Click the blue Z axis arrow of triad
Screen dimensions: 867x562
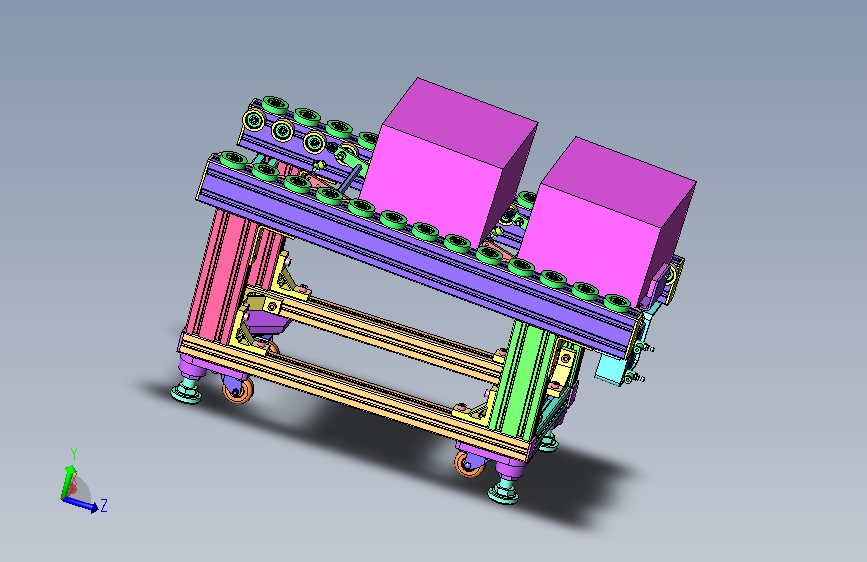coord(80,504)
